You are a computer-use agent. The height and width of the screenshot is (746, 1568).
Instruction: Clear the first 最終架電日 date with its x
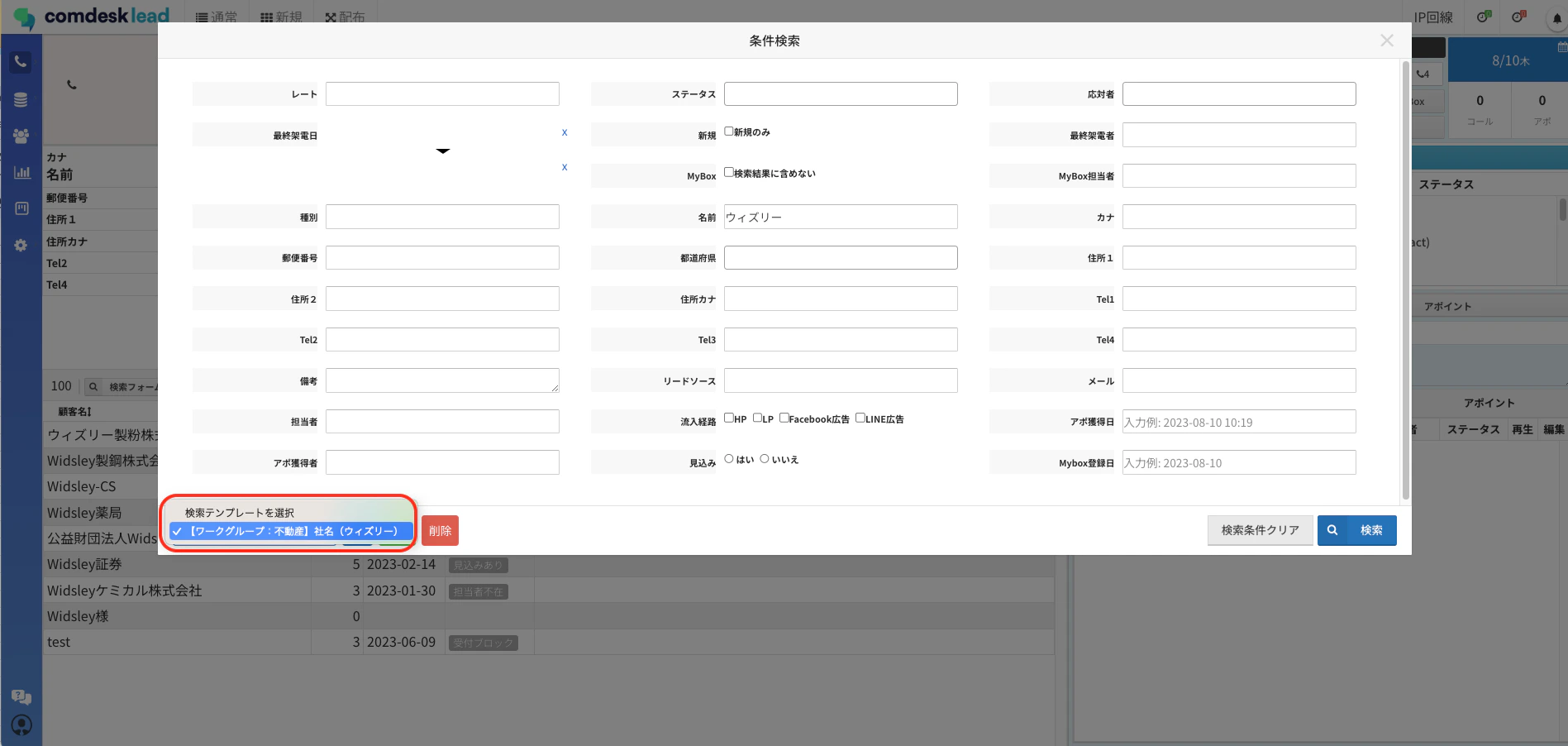(565, 132)
